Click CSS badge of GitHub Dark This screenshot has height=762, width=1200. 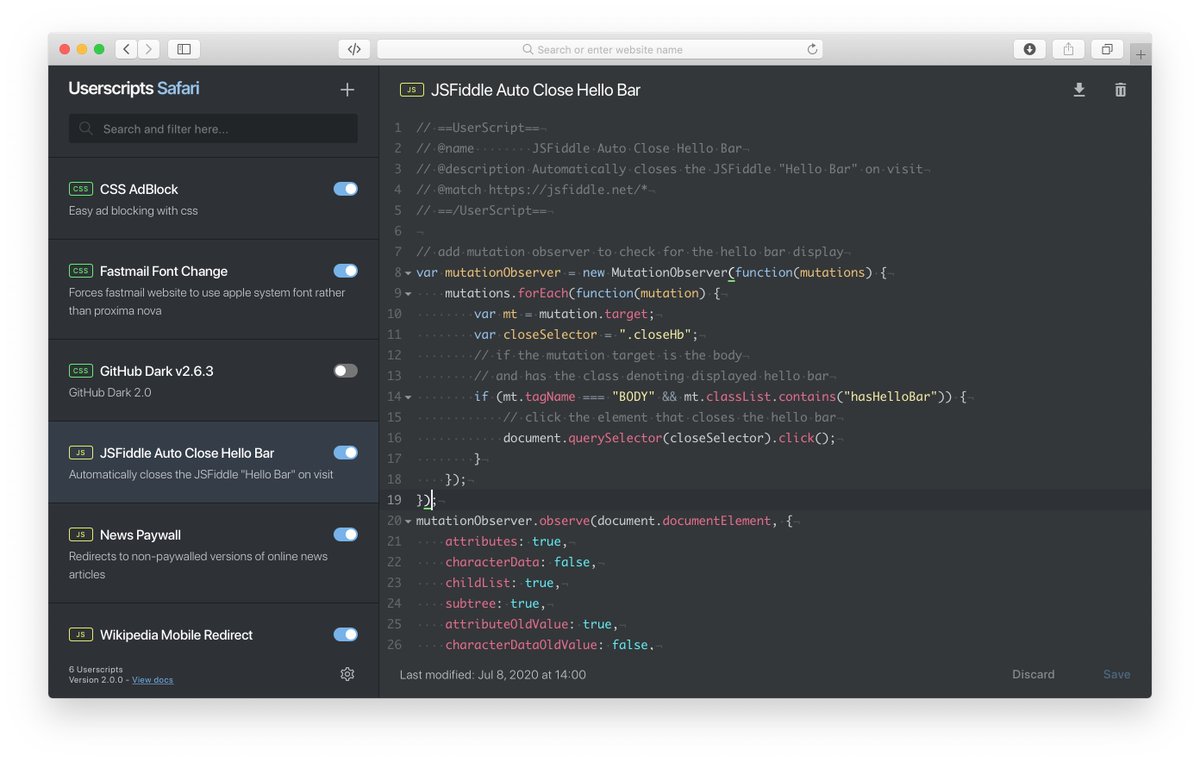pos(80,371)
